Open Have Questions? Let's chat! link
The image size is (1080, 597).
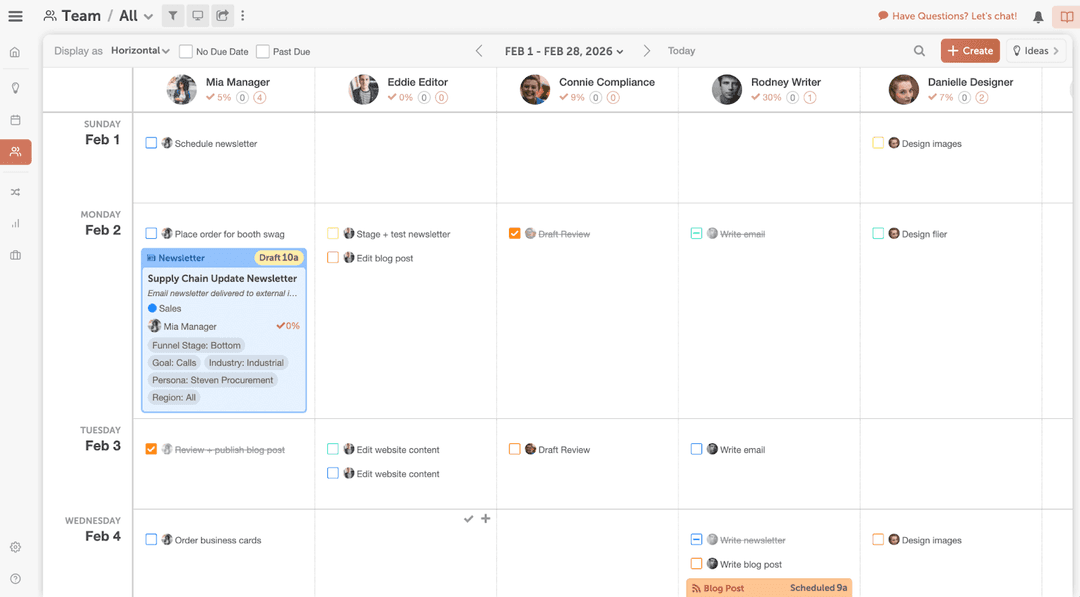pos(948,16)
